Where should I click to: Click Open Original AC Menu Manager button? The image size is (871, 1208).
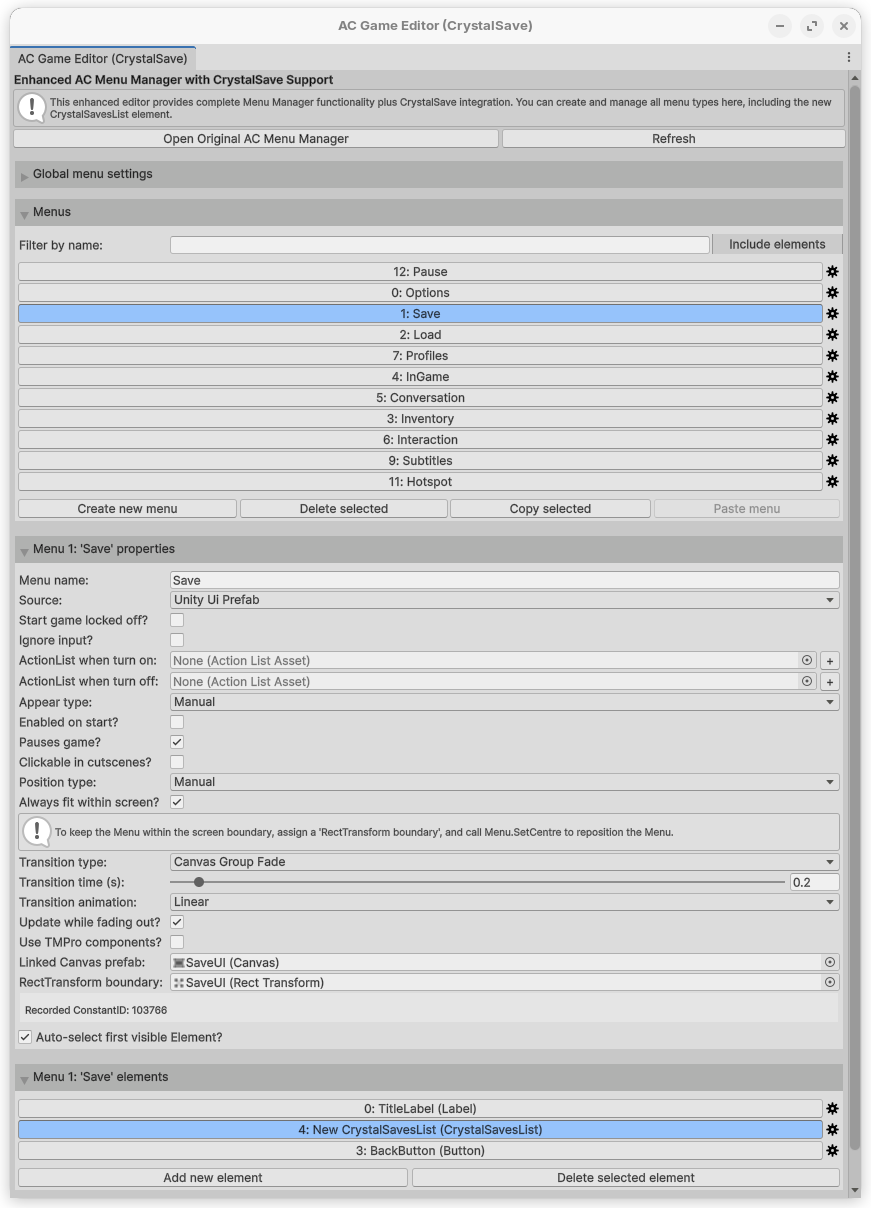[x=256, y=139]
